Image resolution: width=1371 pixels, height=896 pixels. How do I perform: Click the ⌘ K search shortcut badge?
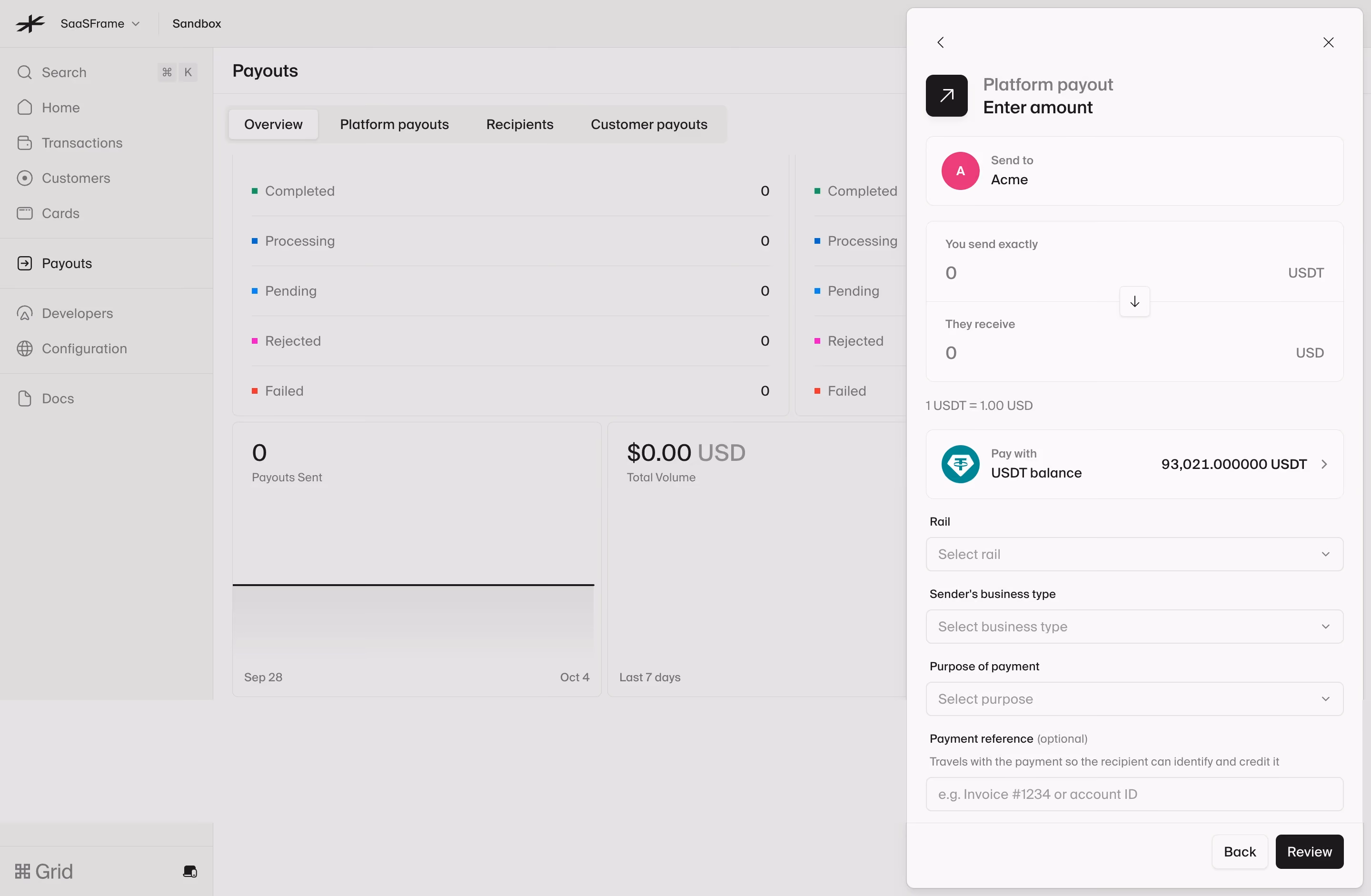(178, 72)
